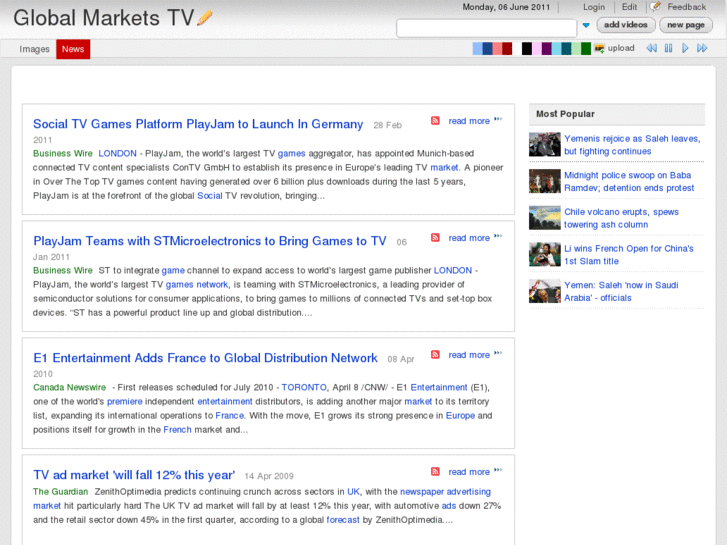Viewport: 727px width, 545px height.
Task: Click RSS icon on the E1 Entertainment article
Action: (435, 355)
